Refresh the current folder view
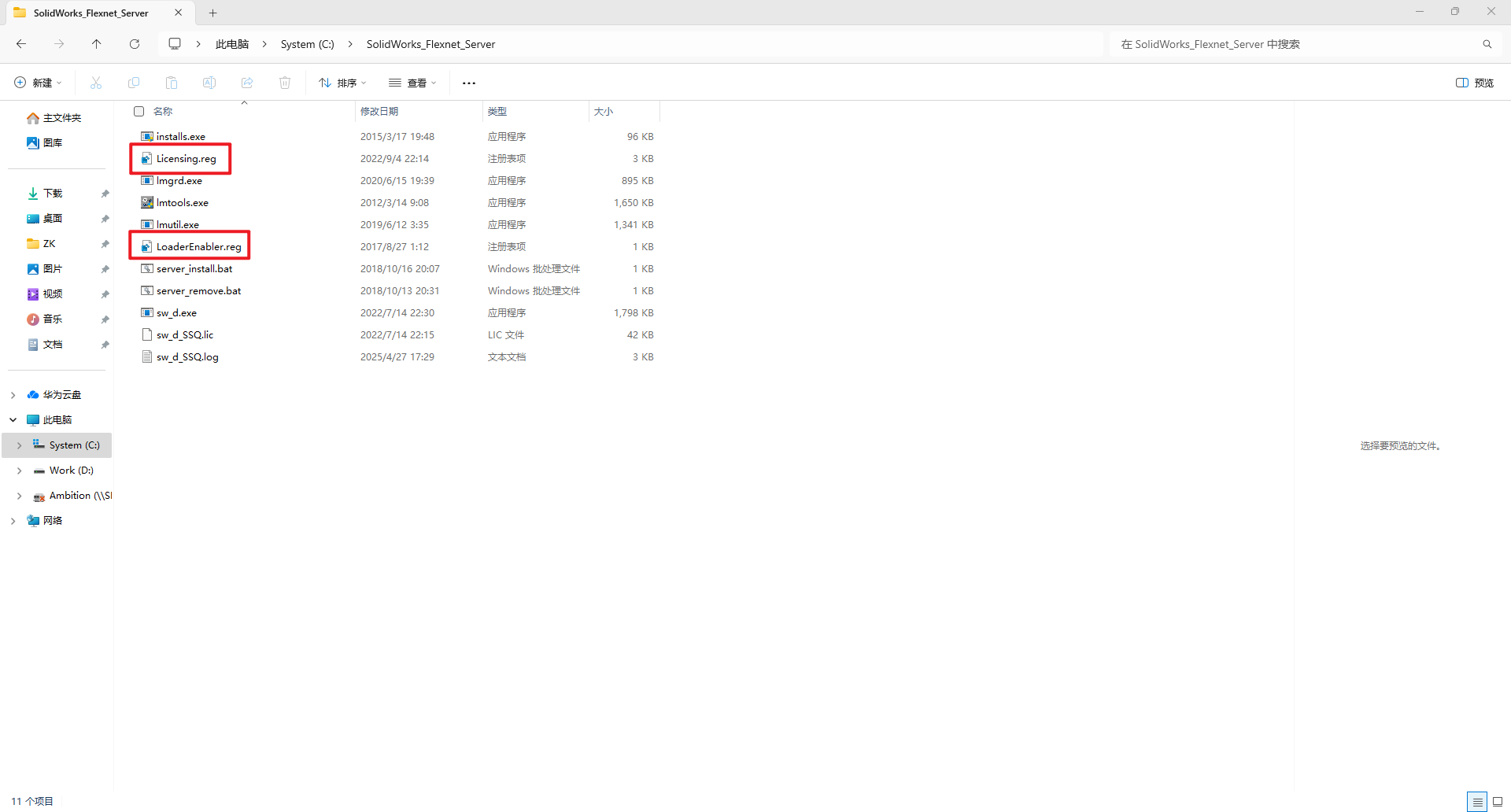 [135, 44]
